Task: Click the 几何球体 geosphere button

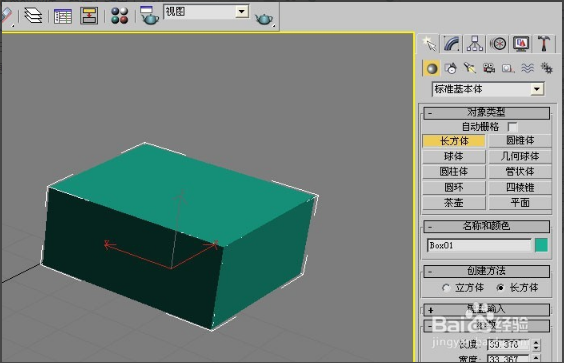Action: (x=520, y=156)
